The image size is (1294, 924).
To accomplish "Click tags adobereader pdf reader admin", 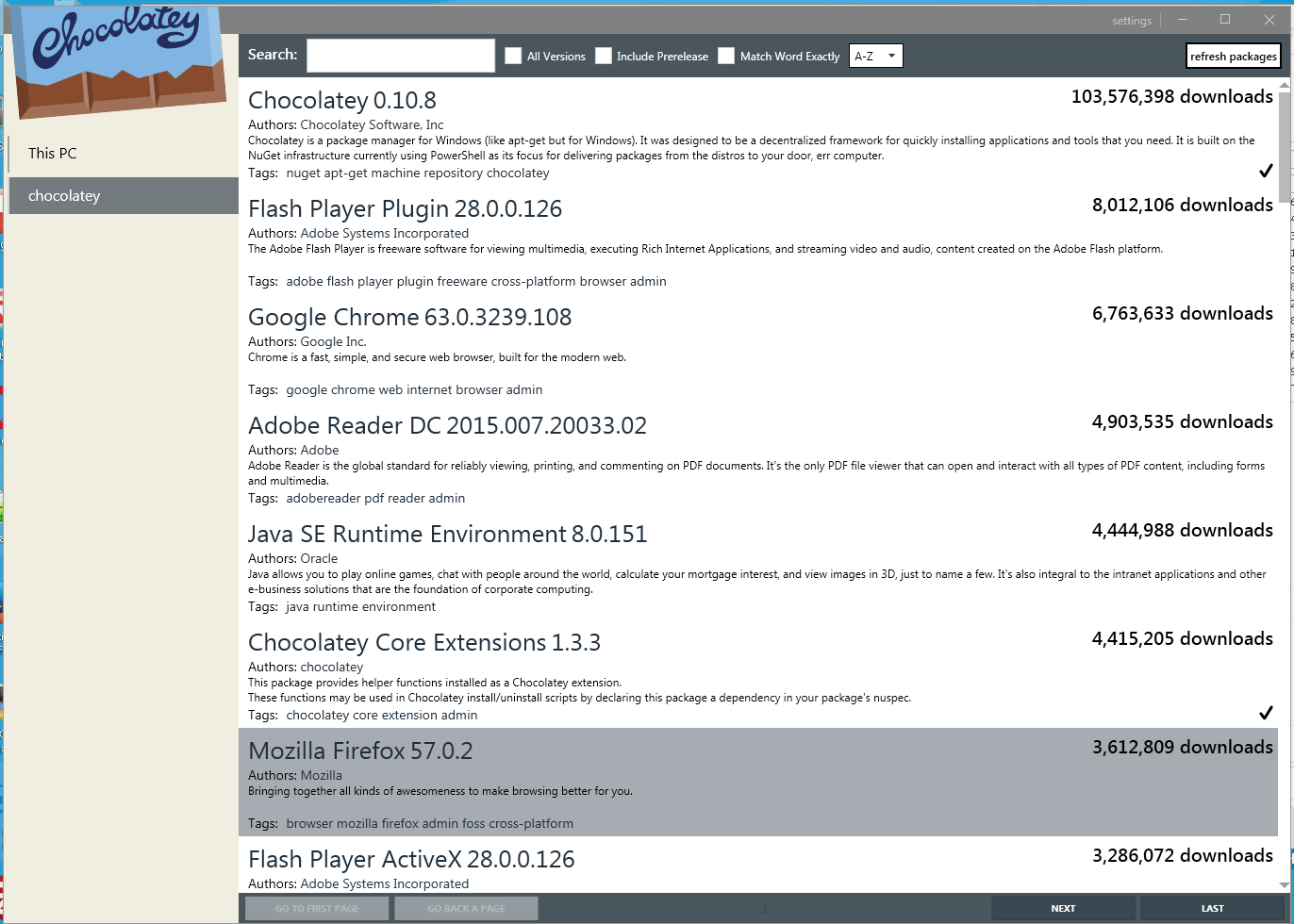I will (x=375, y=498).
